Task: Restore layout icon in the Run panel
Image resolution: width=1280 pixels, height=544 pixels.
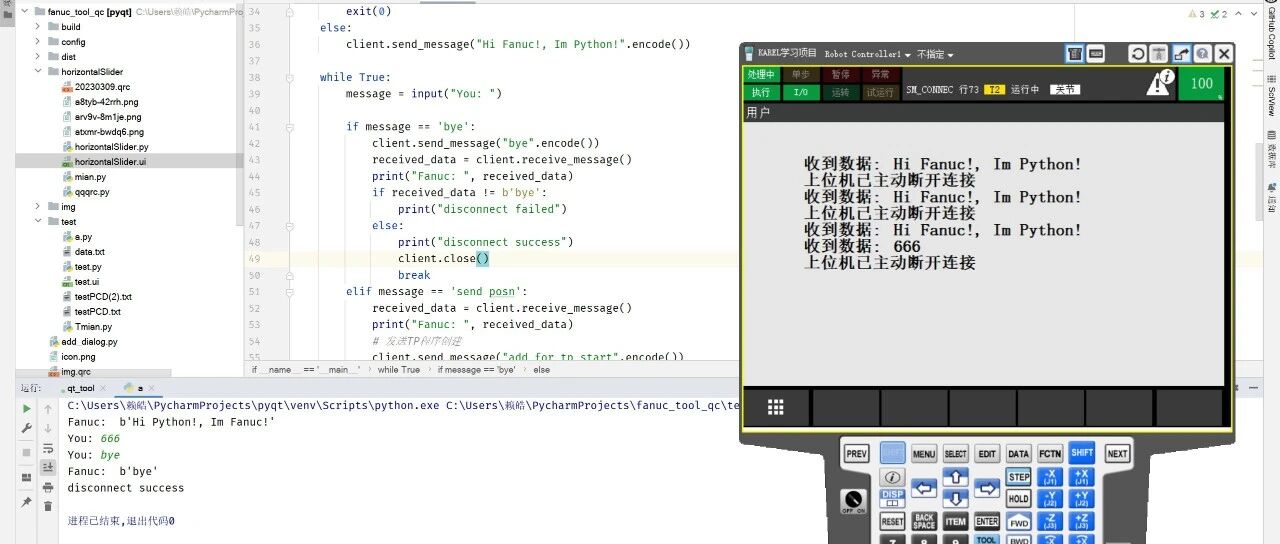Action: (x=27, y=477)
